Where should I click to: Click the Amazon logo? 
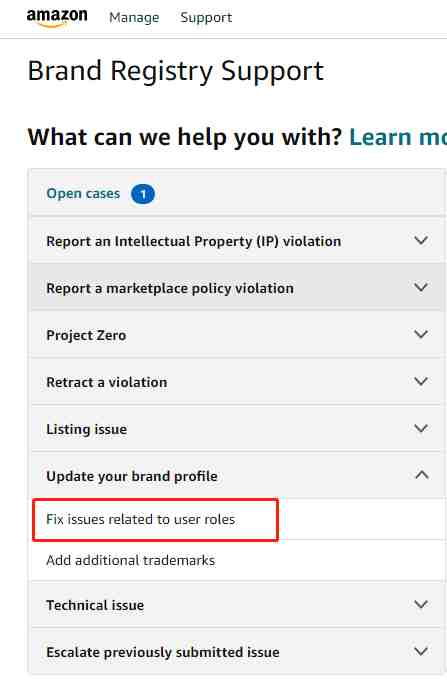pos(57,18)
